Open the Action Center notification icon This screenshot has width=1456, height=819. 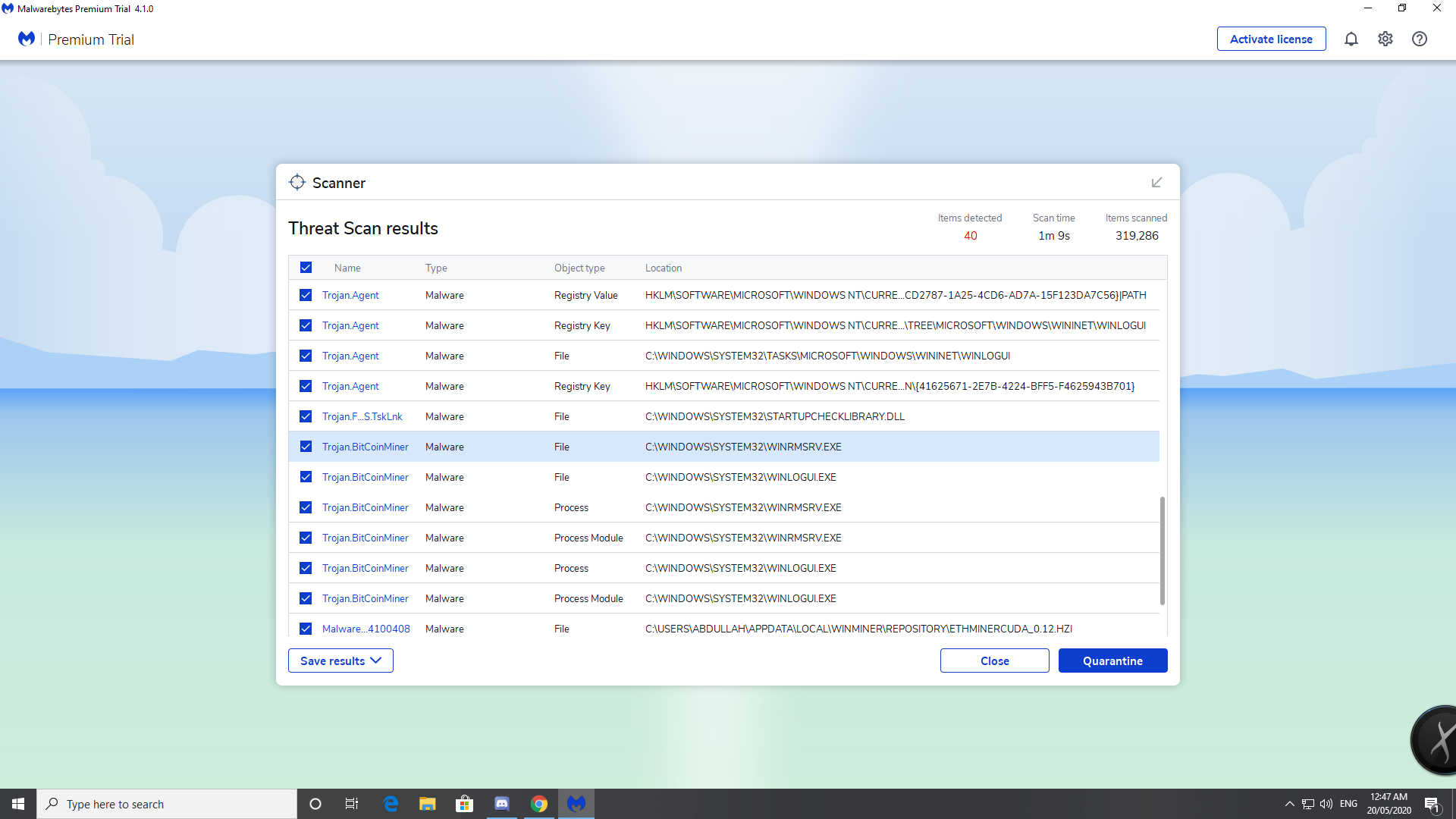coord(1432,804)
